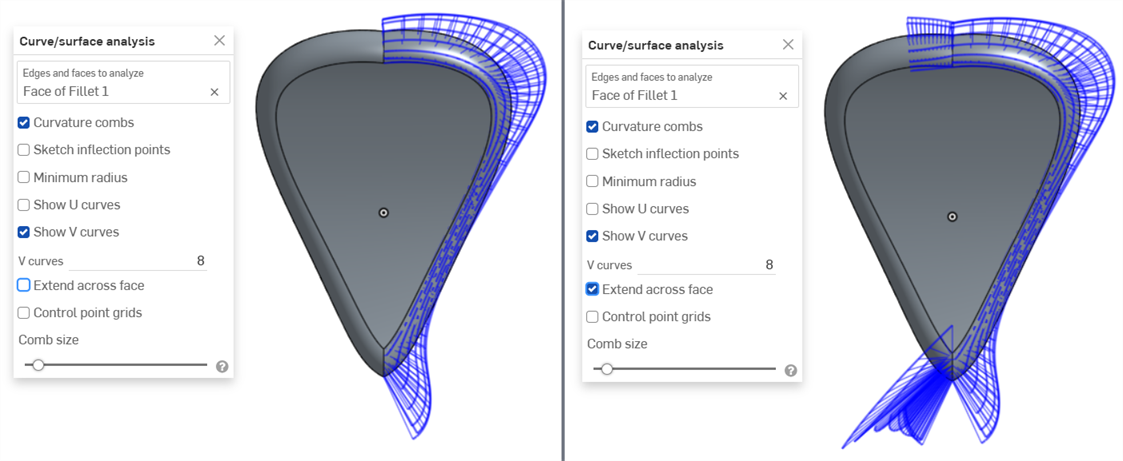Select the center point on left model
Viewport: 1123px width, 461px height.
(x=384, y=213)
